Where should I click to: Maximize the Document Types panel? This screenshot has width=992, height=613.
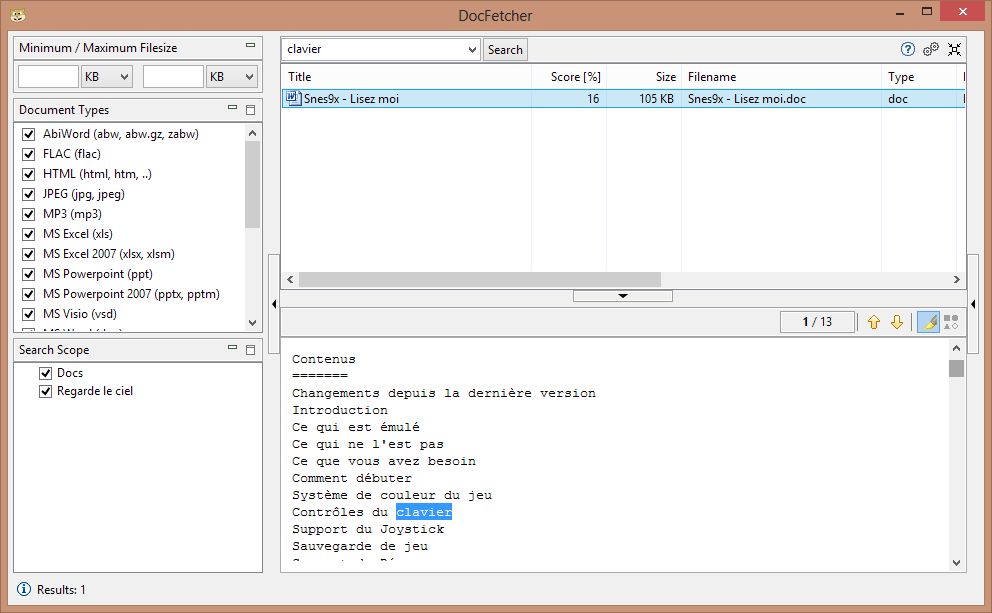coord(251,109)
